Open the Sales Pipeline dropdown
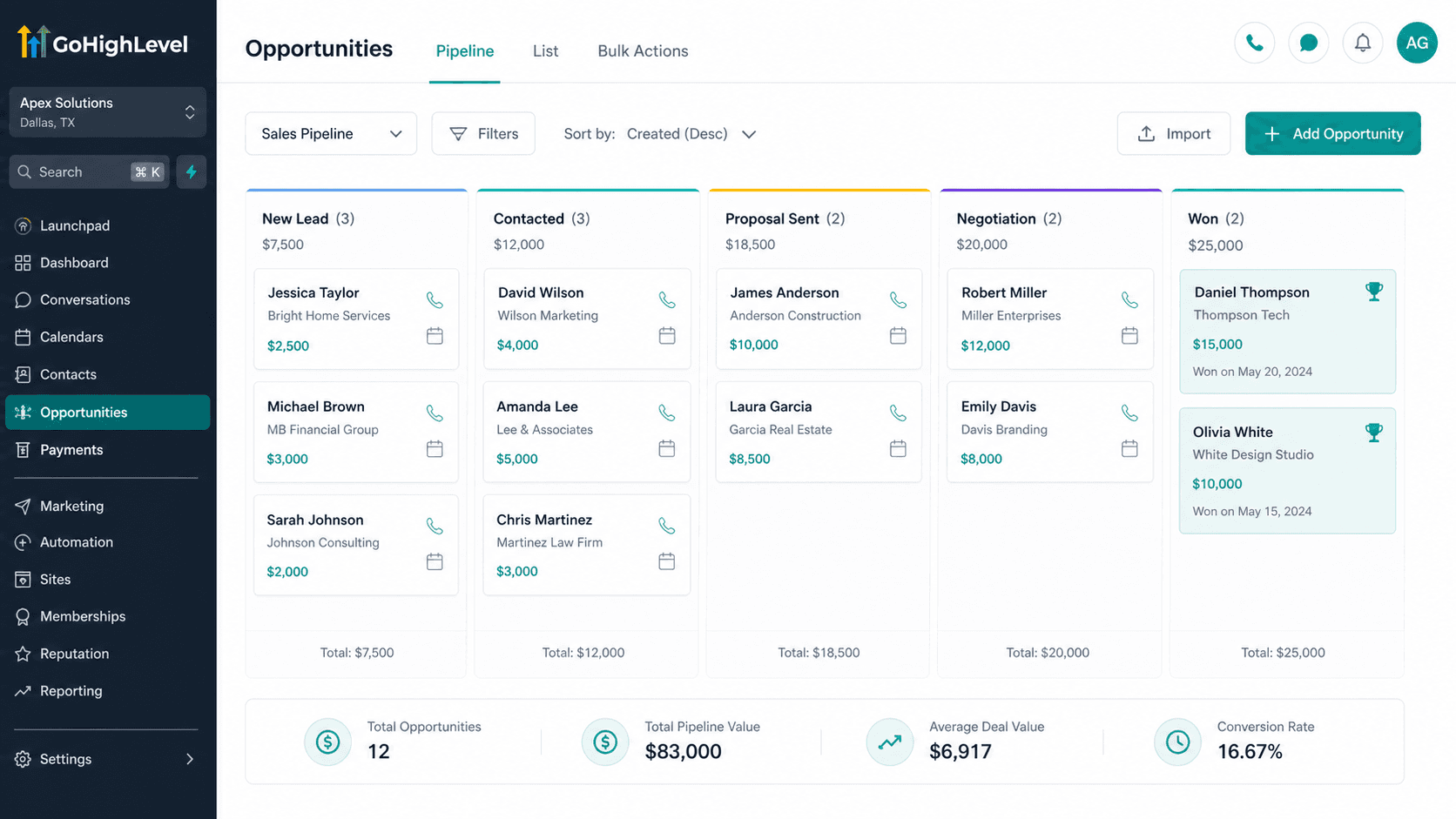Screen dimensions: 1456x819 click(x=331, y=133)
